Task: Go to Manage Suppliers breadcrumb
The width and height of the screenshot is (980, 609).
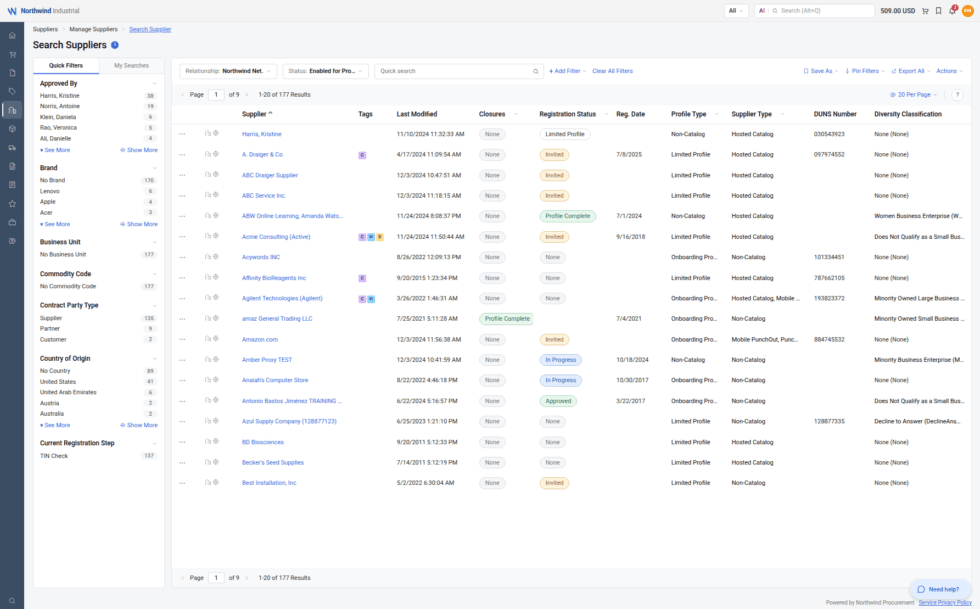Action: 93,29
